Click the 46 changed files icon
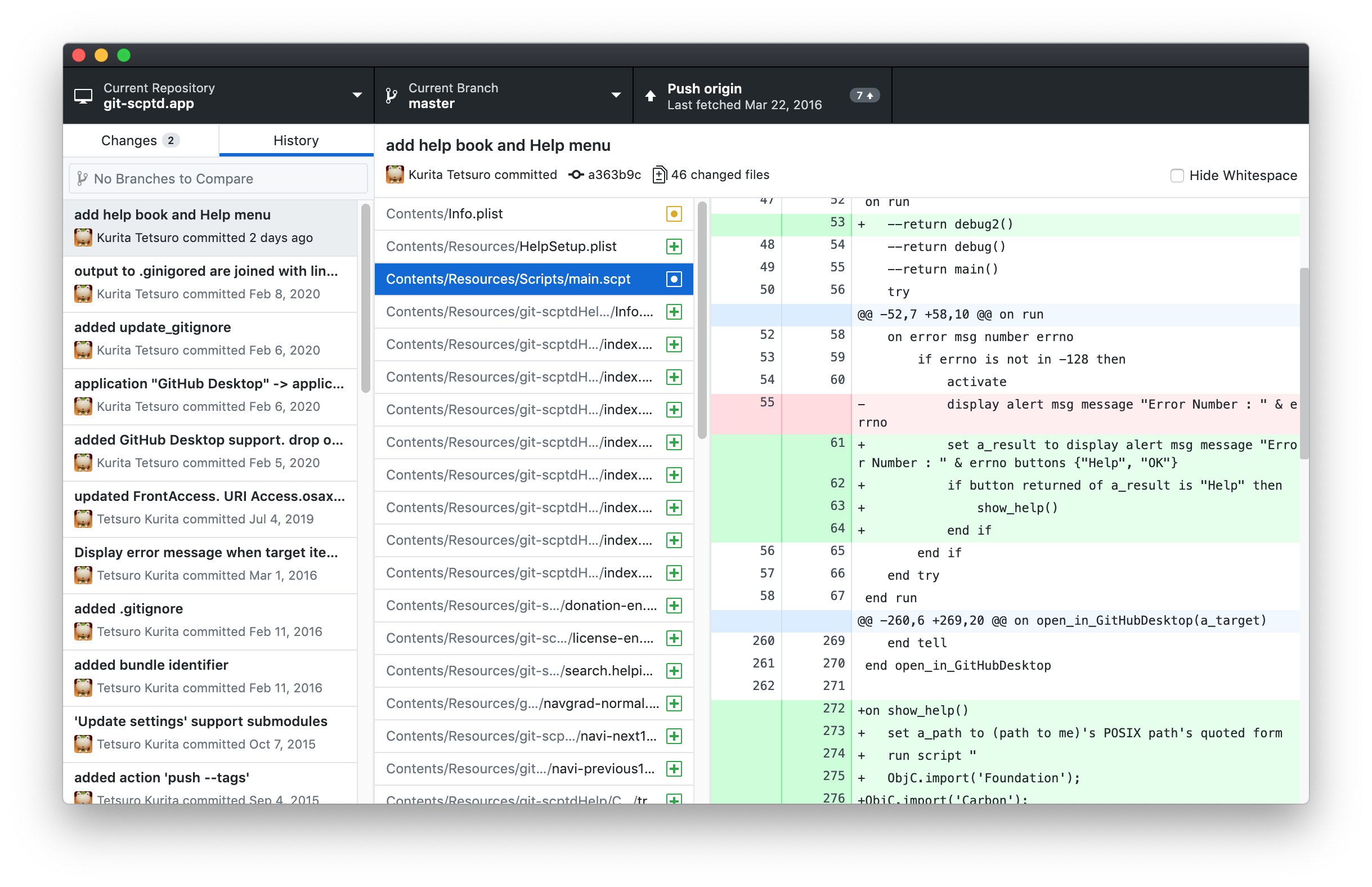This screenshot has width=1372, height=887. point(659,174)
